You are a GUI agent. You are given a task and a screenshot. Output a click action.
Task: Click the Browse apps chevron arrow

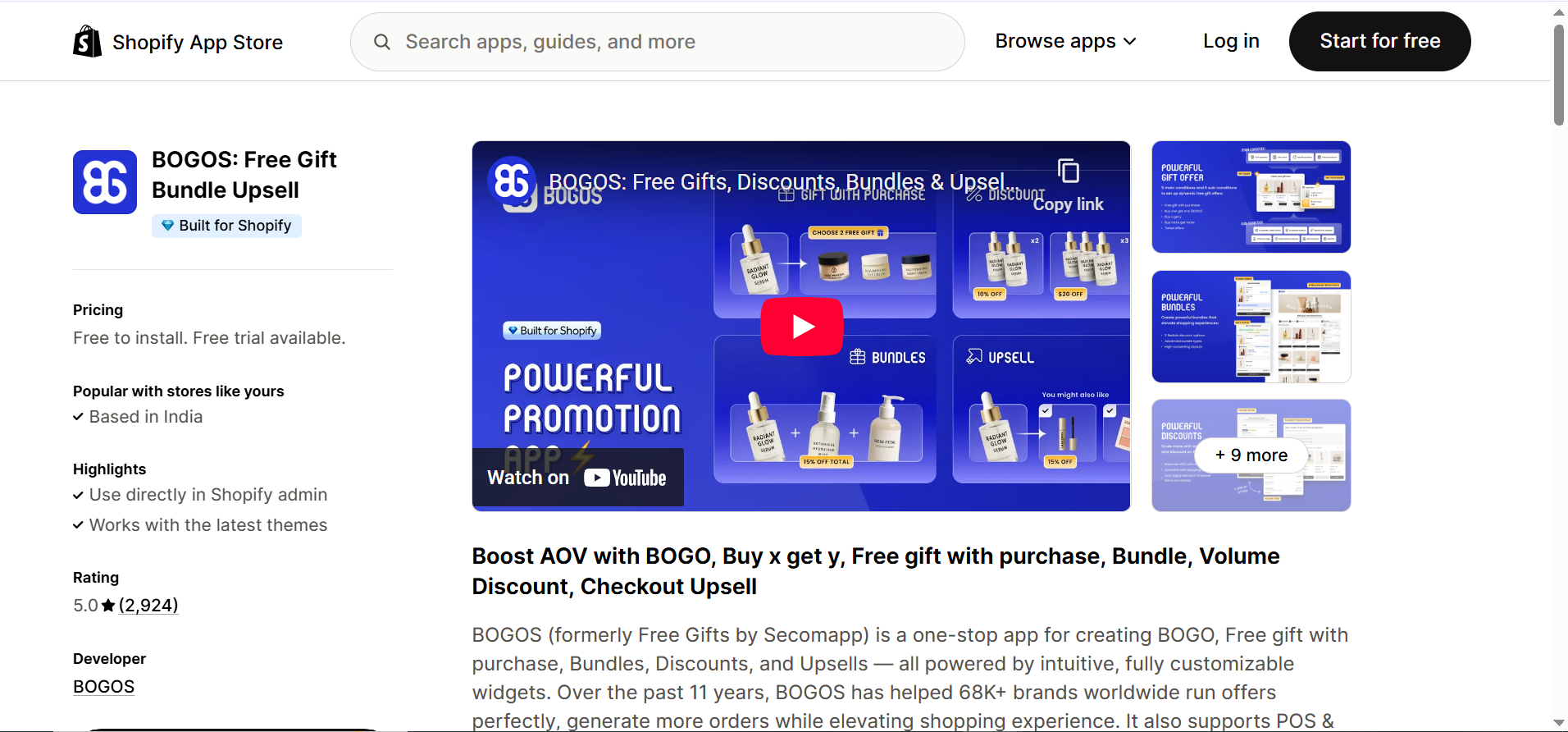[1129, 42]
